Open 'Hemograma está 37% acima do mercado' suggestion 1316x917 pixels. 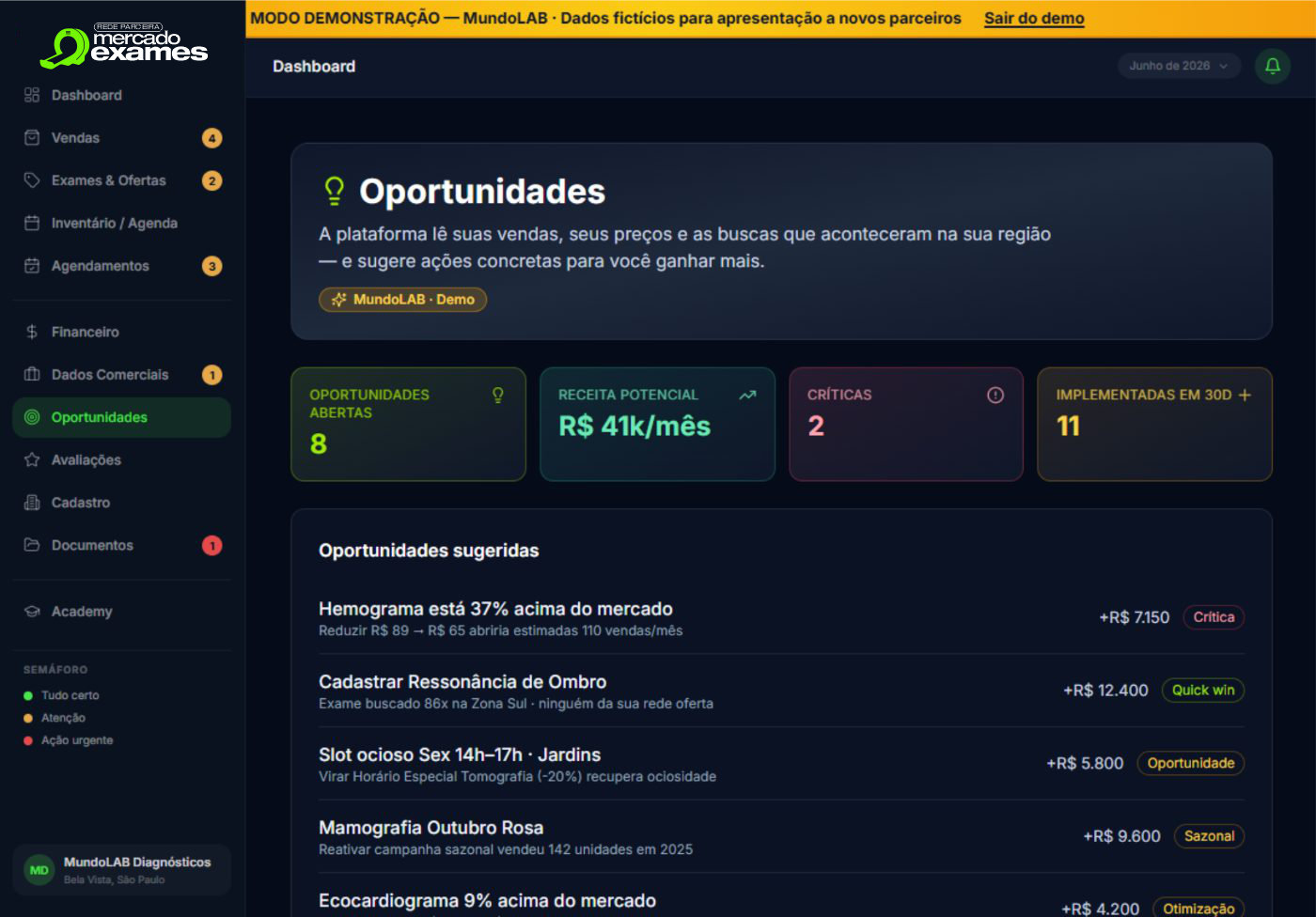781,618
